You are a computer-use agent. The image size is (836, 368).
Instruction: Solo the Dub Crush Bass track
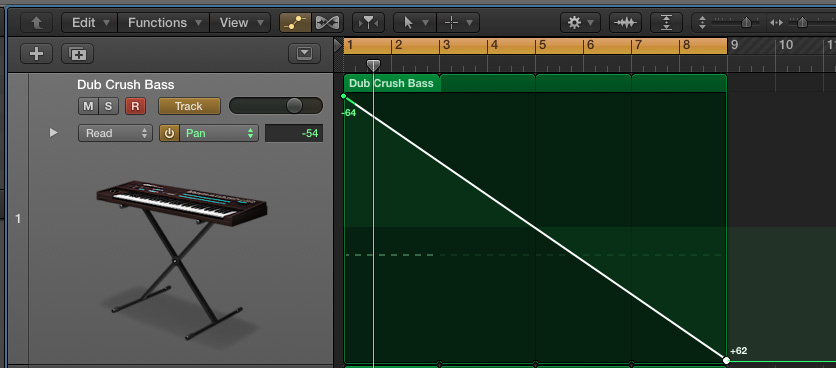(x=108, y=106)
